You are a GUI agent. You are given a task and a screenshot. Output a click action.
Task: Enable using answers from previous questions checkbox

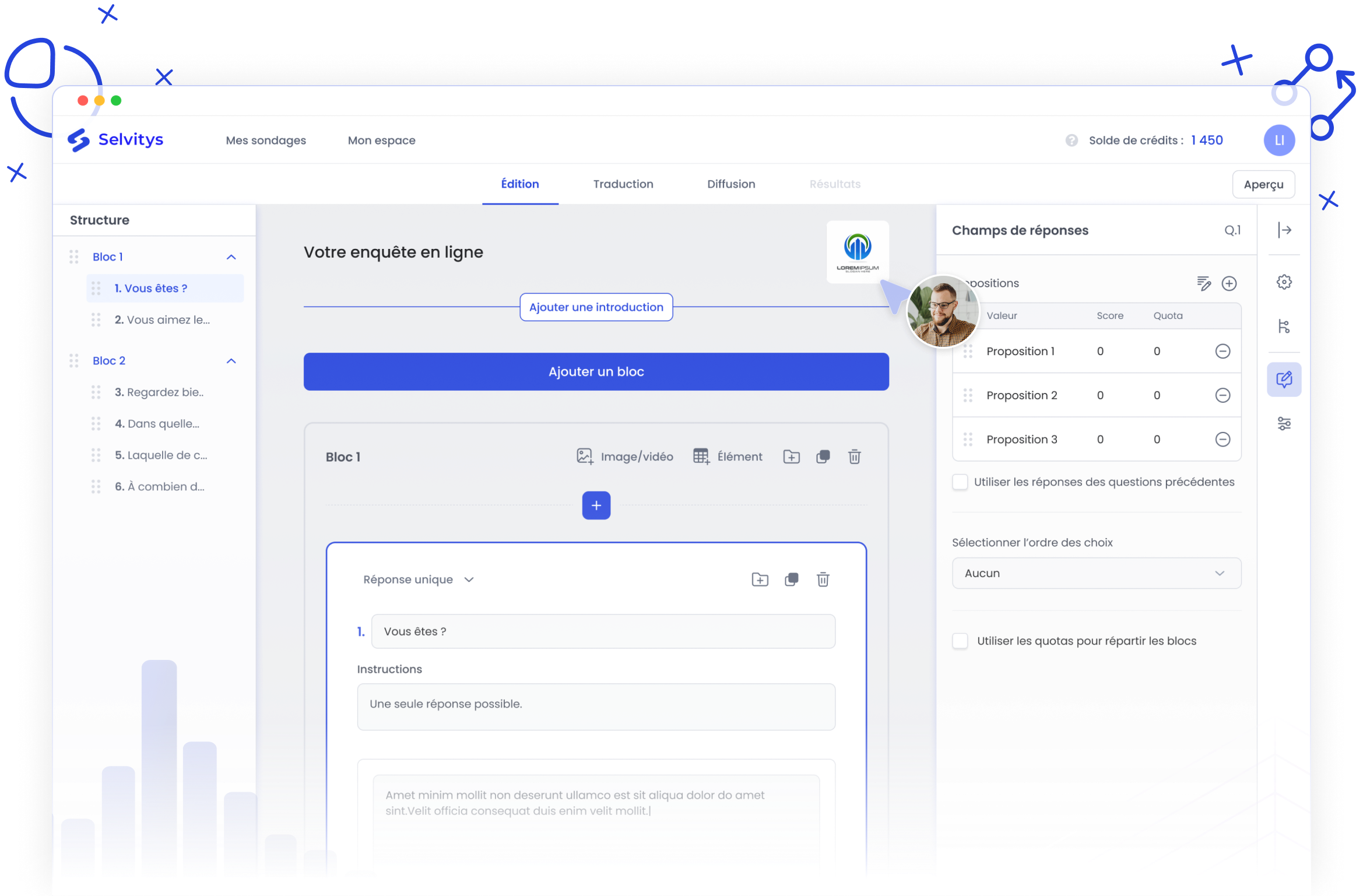960,483
